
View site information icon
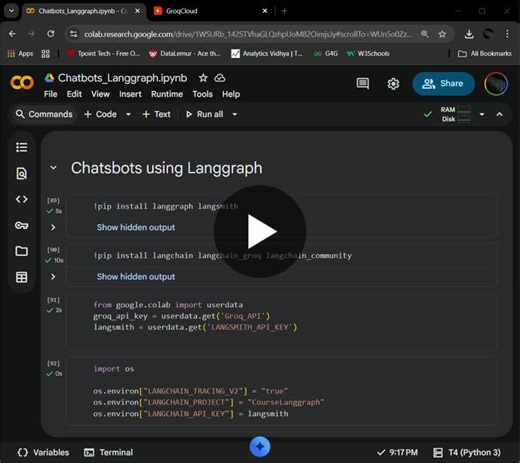(74, 34)
